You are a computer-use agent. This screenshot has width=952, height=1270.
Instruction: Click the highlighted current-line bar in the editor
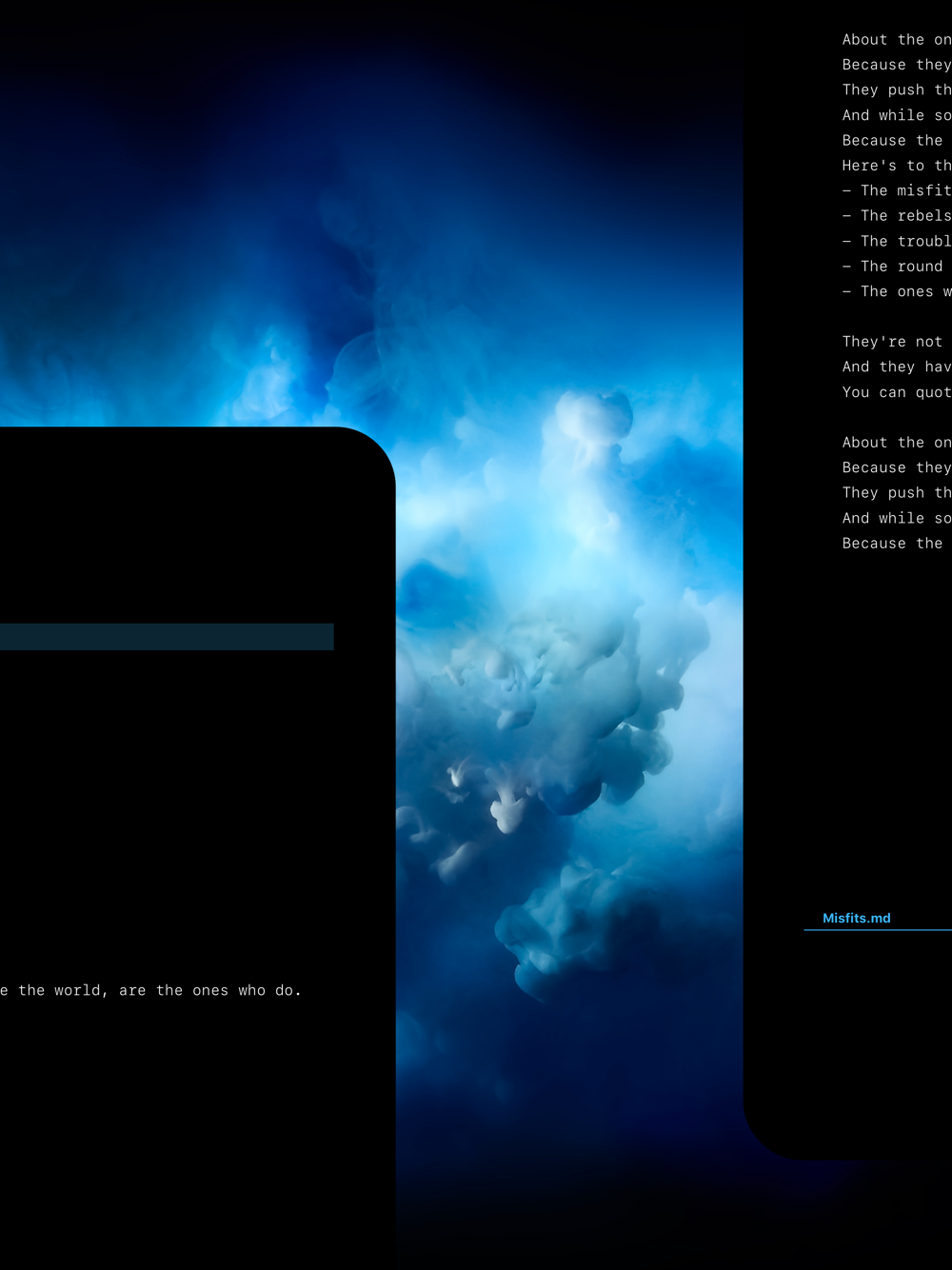167,637
